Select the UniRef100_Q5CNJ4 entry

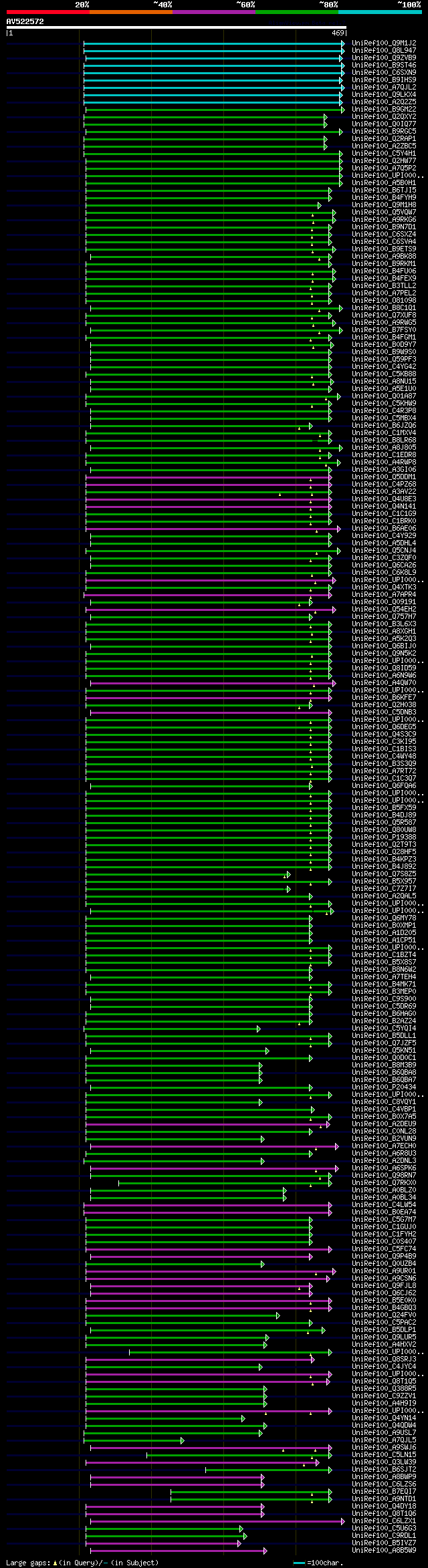384,550
